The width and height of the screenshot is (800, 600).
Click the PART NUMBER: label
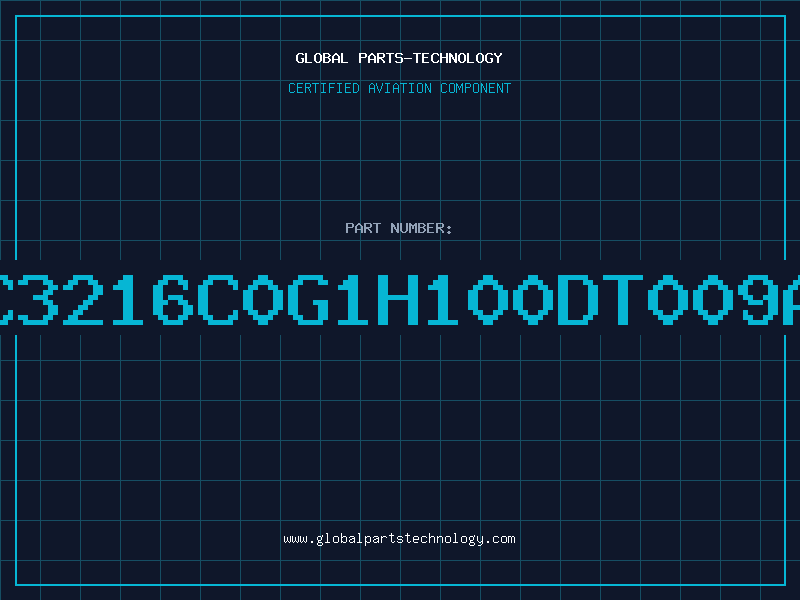pos(399,228)
